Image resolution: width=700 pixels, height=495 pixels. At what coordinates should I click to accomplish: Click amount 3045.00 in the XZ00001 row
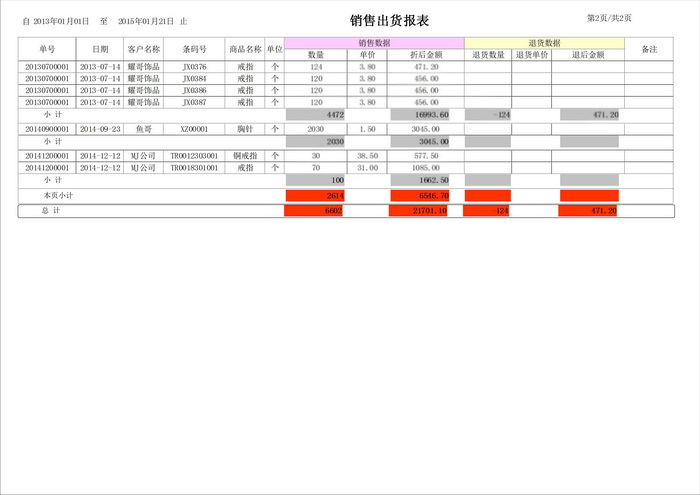click(426, 129)
